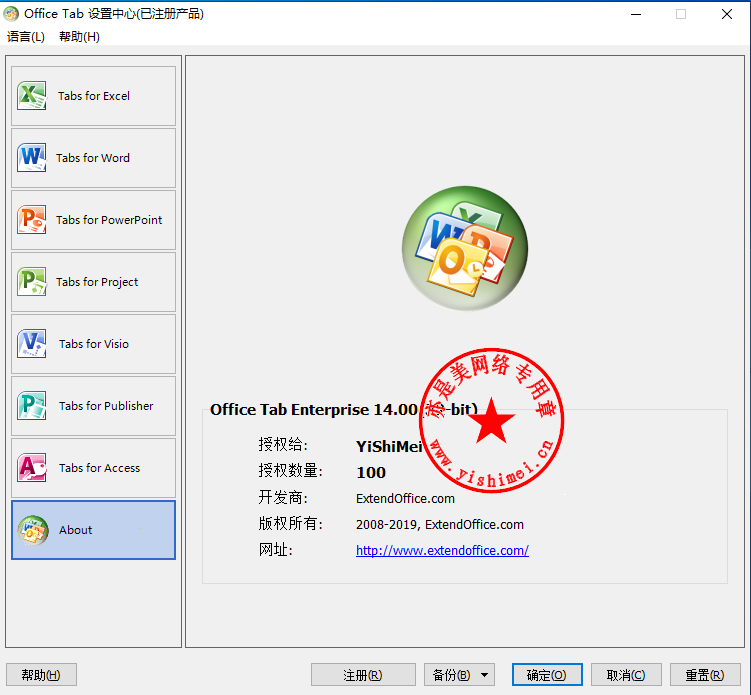Open the 帮助(H) menu in menu bar

(80, 37)
